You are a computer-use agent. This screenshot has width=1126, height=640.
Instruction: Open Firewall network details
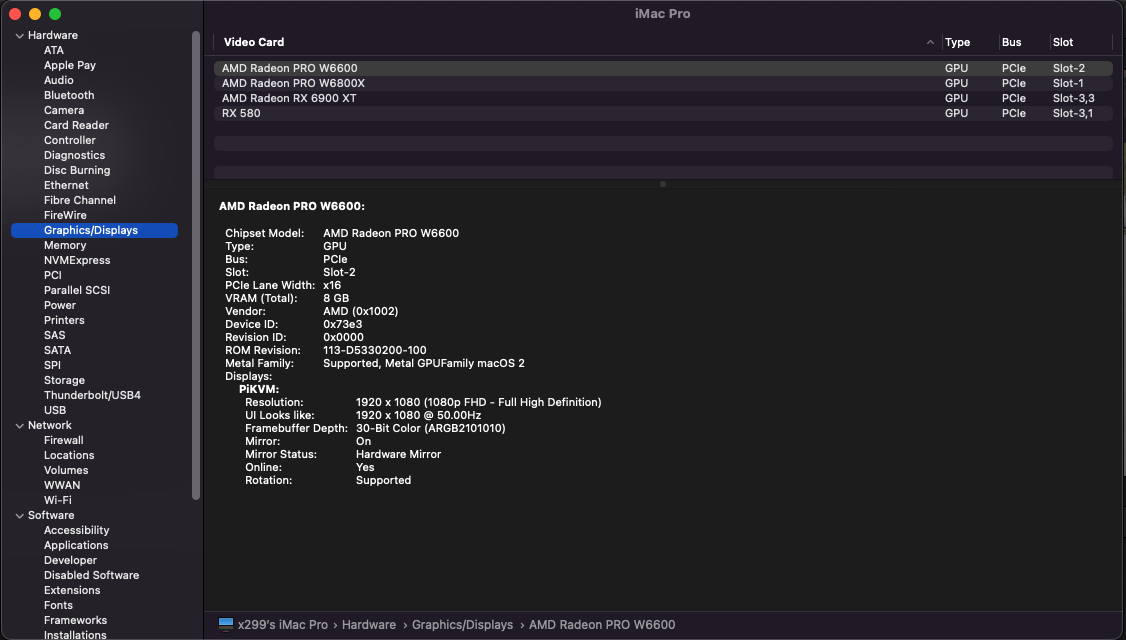coord(63,440)
